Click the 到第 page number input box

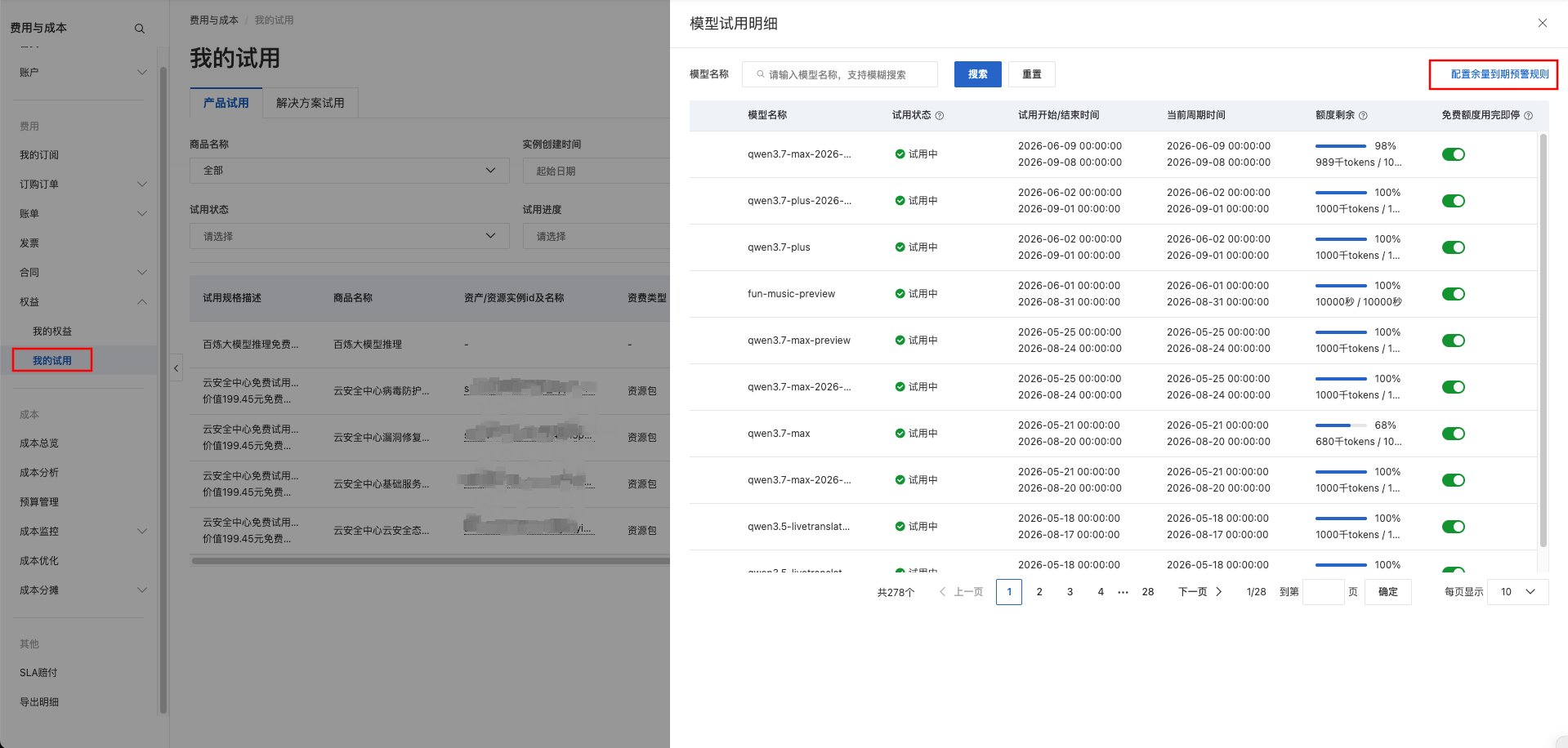tap(1323, 592)
